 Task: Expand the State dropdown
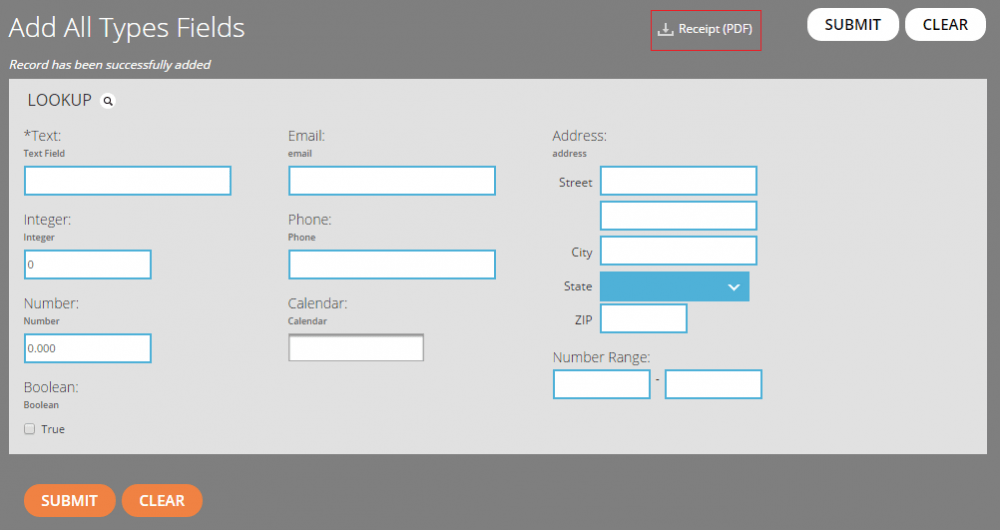coord(674,286)
